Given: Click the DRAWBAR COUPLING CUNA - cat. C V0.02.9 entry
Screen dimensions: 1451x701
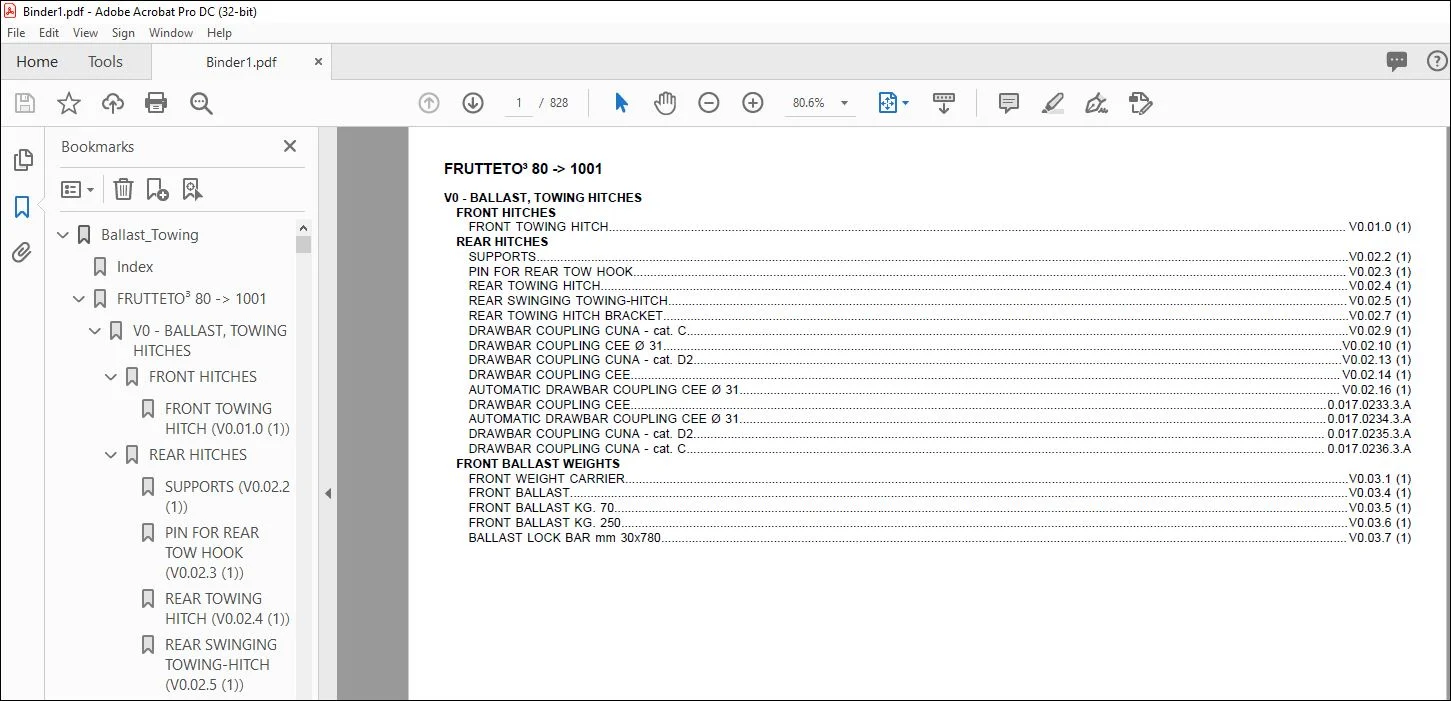Looking at the screenshot, I should 939,330.
